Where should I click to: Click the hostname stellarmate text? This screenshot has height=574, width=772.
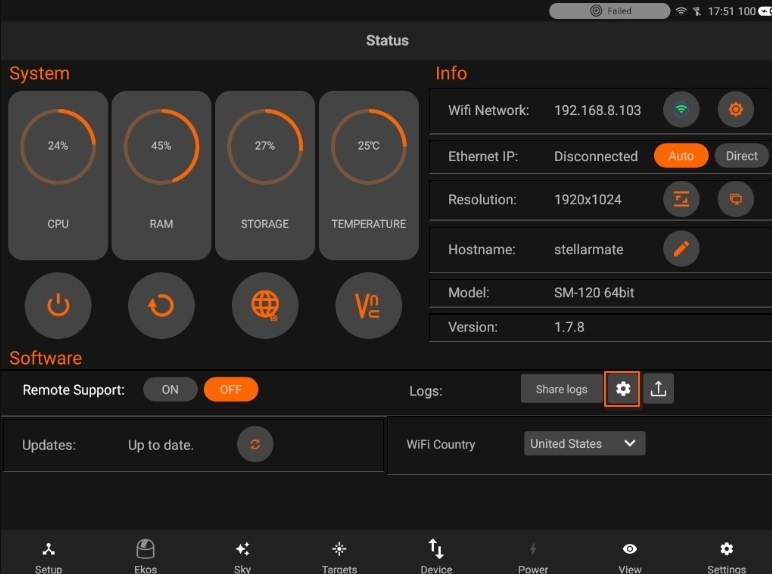589,249
